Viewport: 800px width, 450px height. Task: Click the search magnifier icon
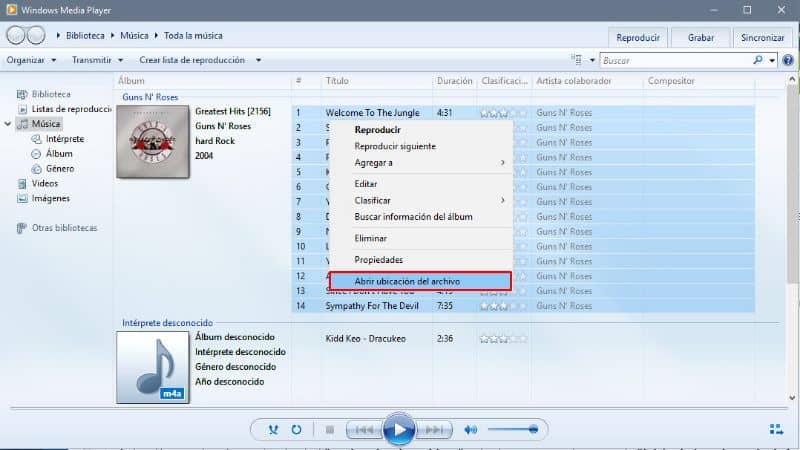click(758, 60)
